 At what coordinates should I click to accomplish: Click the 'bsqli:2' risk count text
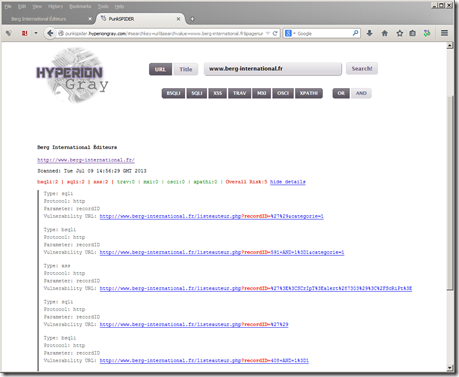(47, 182)
